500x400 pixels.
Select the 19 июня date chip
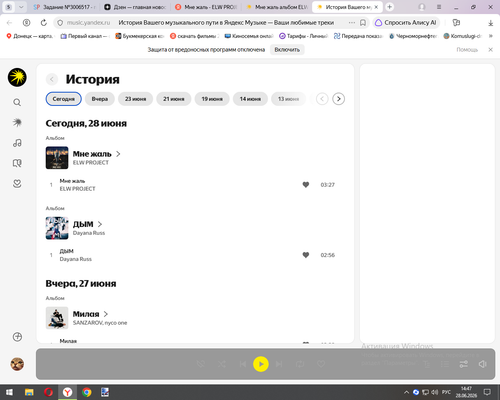pos(212,99)
